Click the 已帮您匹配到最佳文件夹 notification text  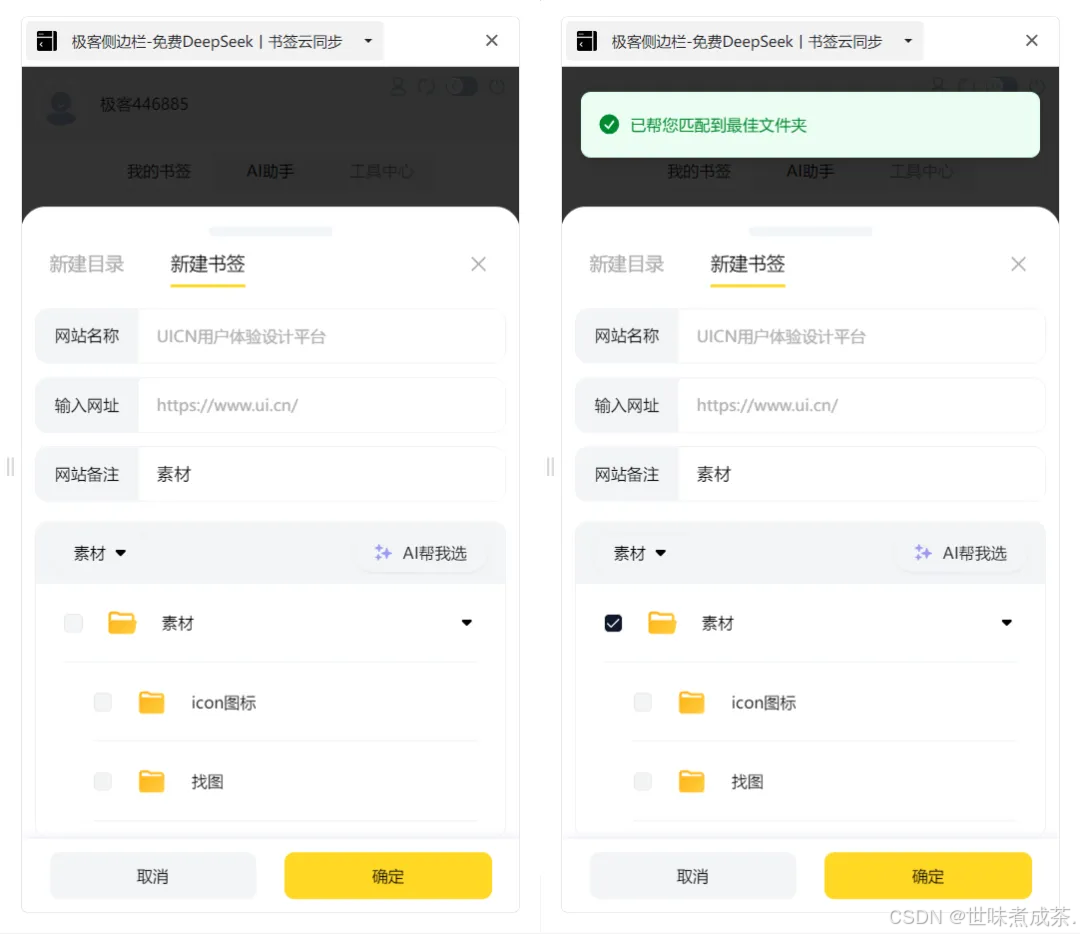(x=718, y=125)
